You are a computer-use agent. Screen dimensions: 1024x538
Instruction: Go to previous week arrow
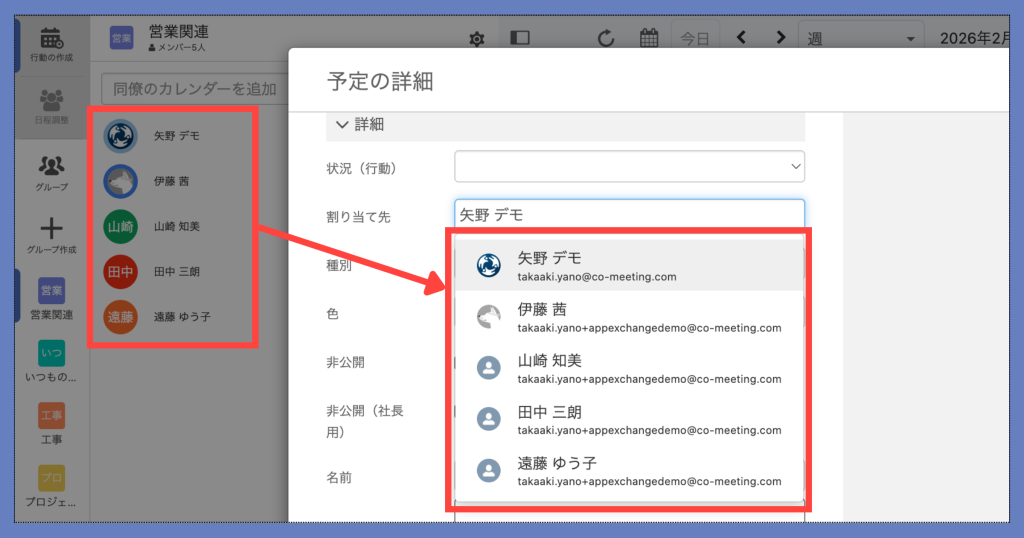(741, 39)
